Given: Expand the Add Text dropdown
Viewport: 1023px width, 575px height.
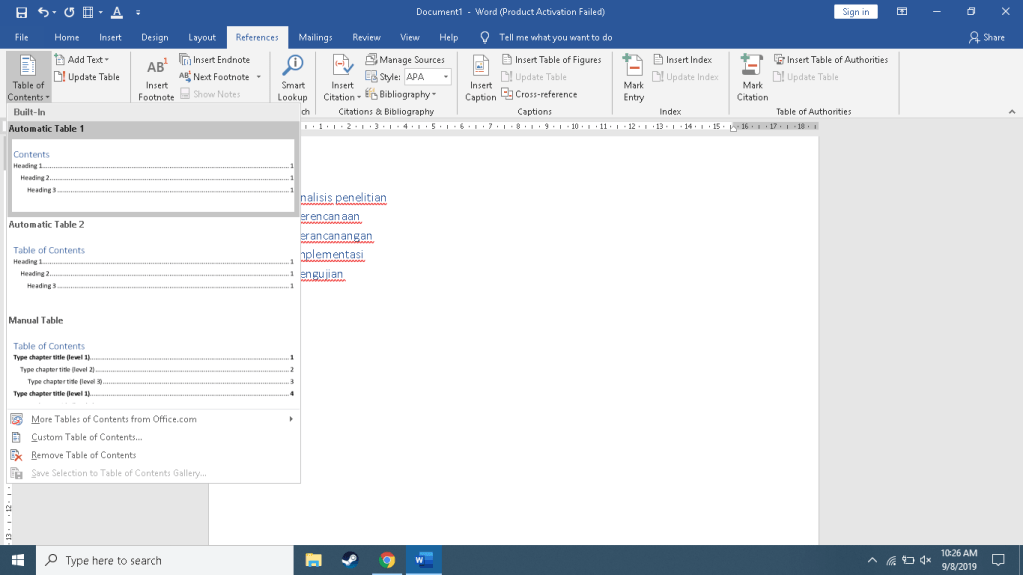Looking at the screenshot, I should pos(82,60).
